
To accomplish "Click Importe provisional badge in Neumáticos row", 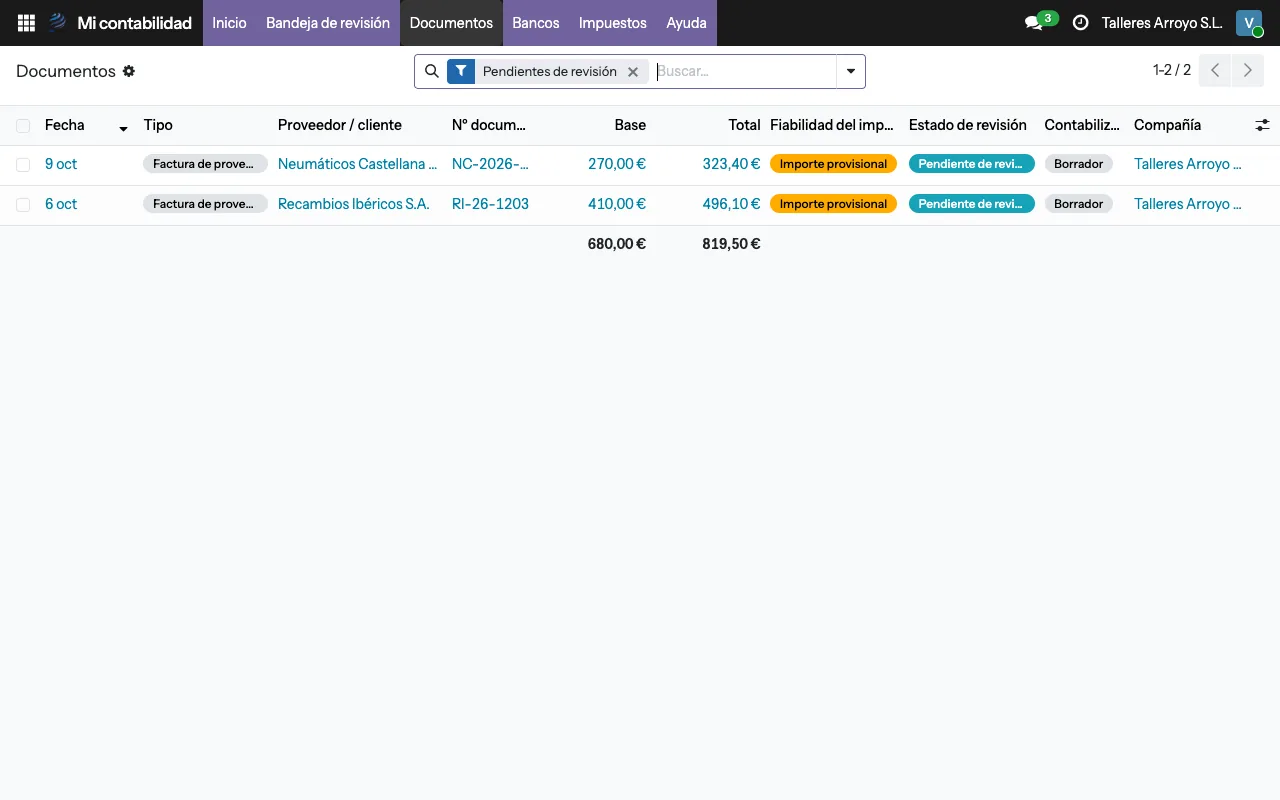I will (833, 164).
